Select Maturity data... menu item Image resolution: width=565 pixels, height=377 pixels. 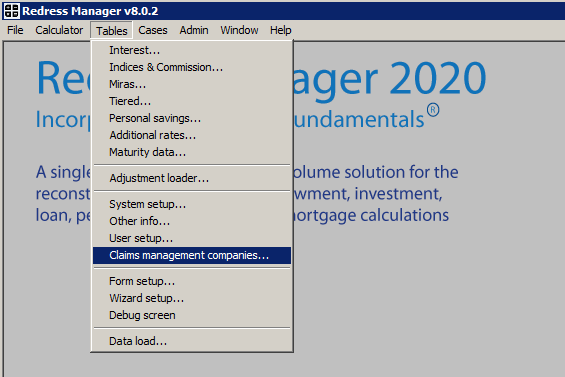click(x=192, y=152)
